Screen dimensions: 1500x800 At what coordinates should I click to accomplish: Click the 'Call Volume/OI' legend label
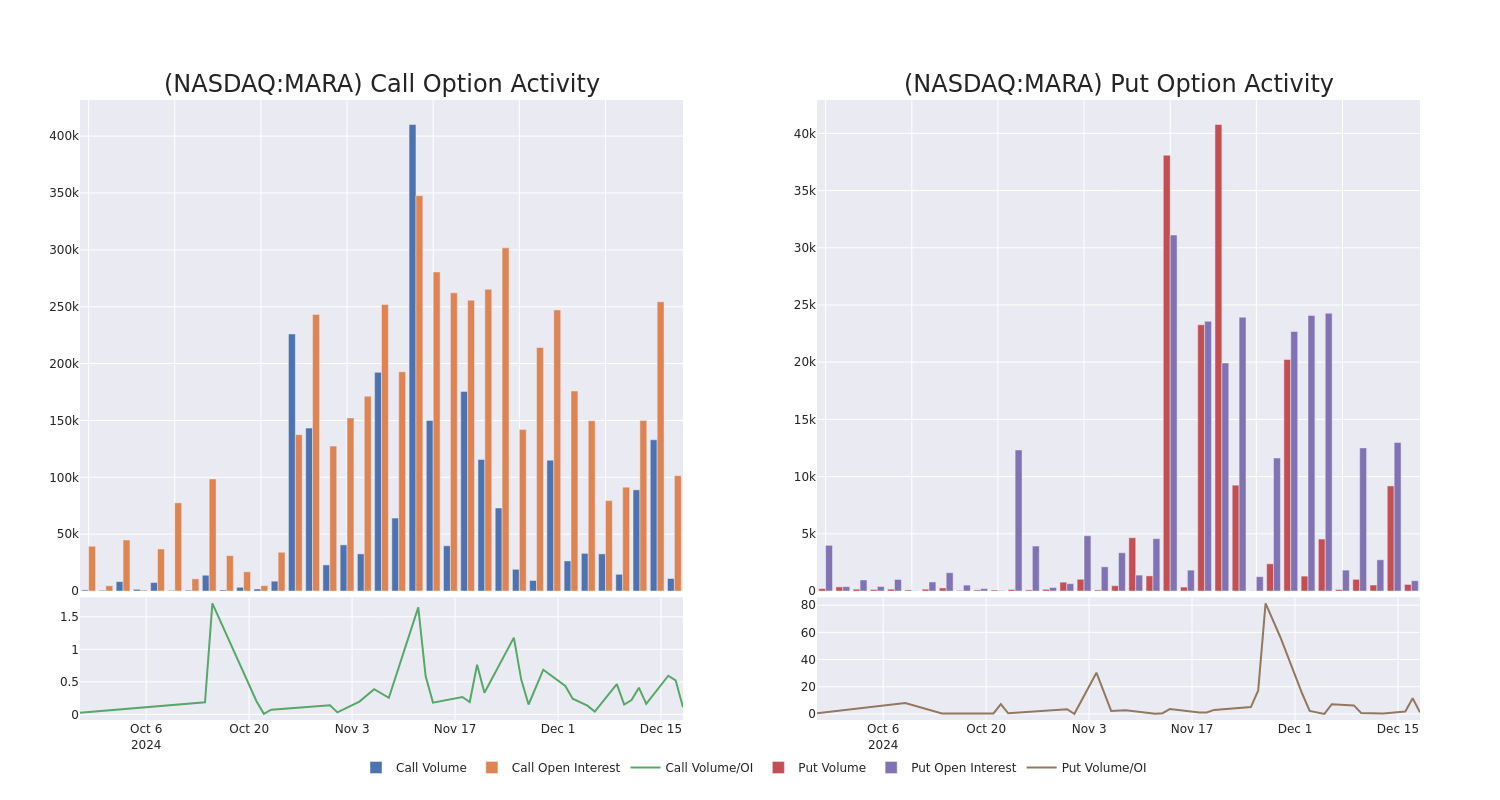(x=709, y=768)
